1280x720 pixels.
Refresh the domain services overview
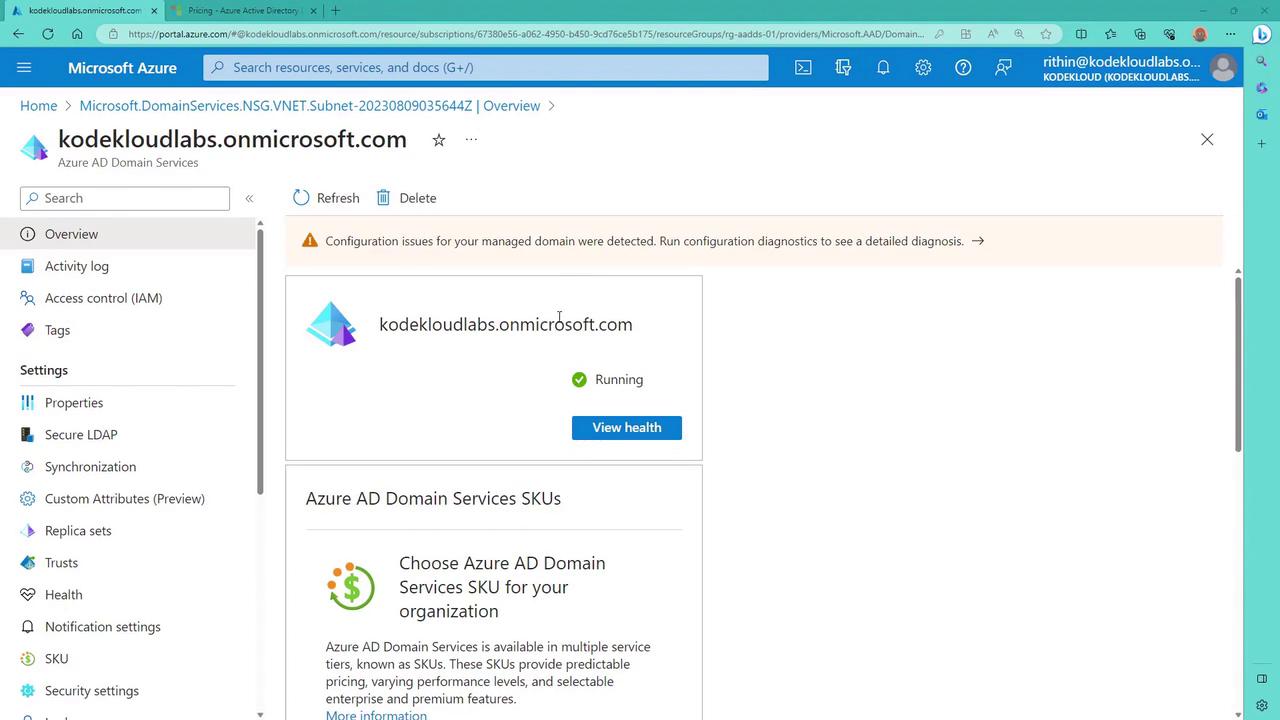(326, 198)
